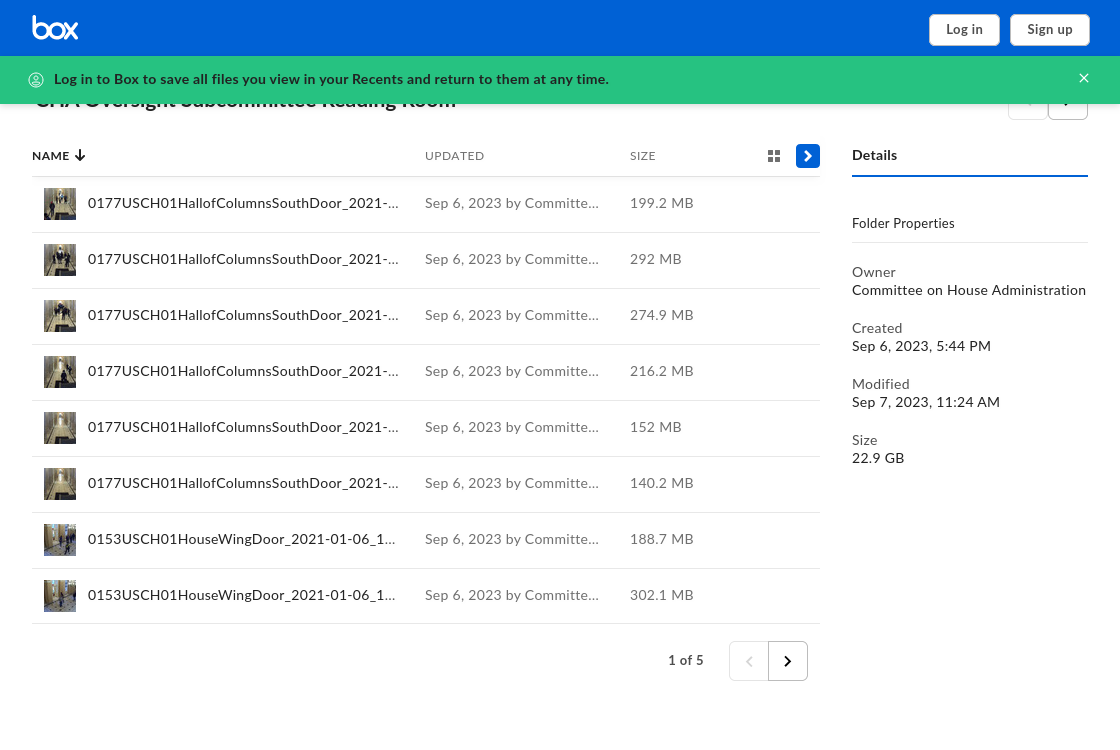1120x750 pixels.
Task: Click the 216.2 MB size value
Action: 661,371
